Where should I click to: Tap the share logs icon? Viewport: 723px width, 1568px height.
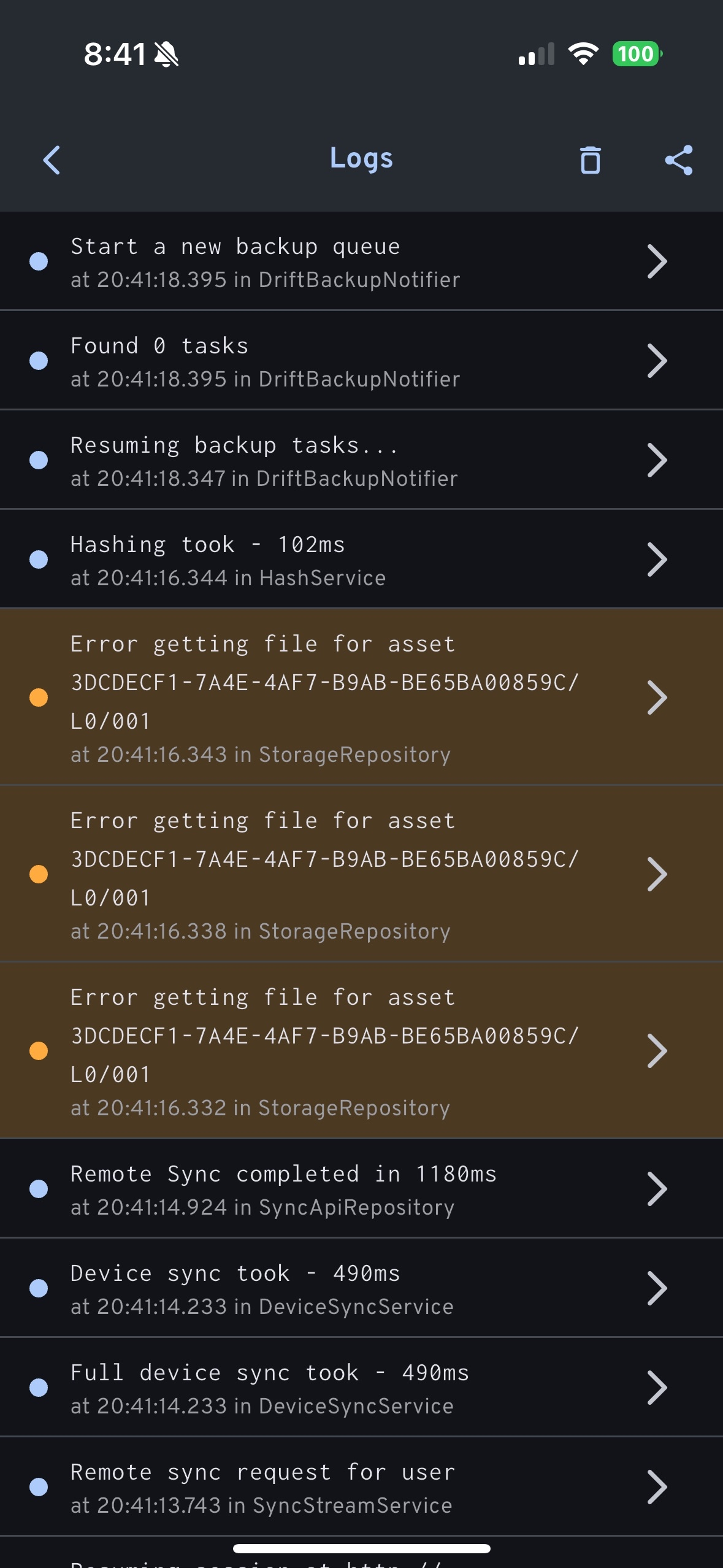[x=679, y=160]
